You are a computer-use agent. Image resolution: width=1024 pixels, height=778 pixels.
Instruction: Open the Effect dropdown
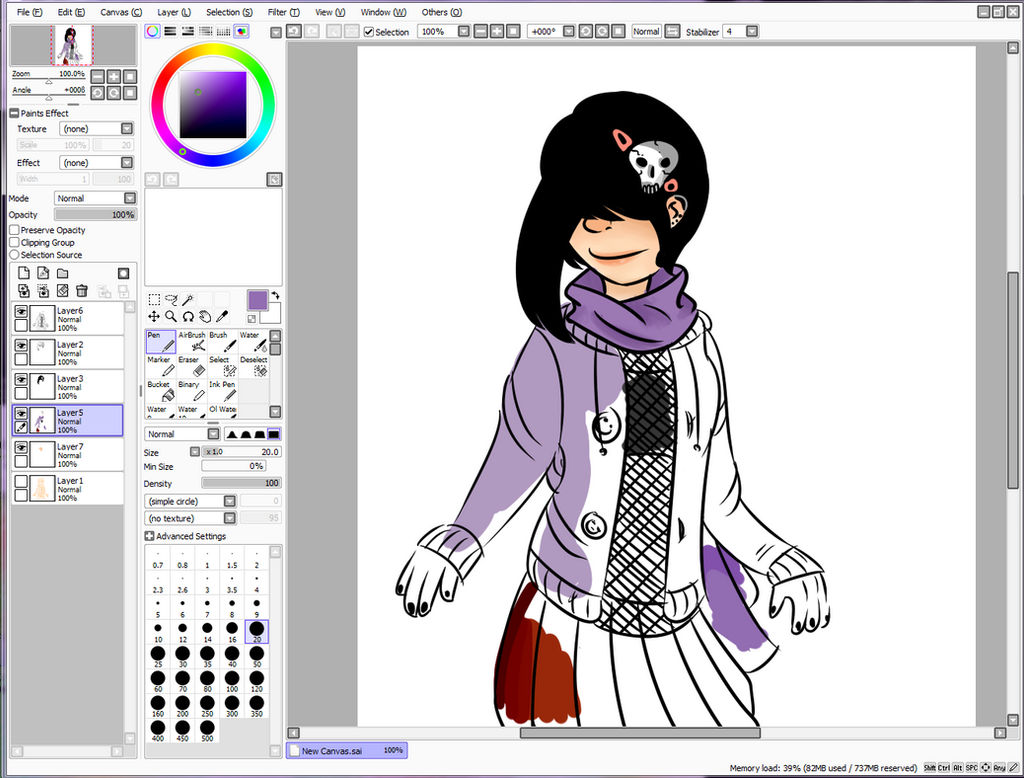pos(96,163)
